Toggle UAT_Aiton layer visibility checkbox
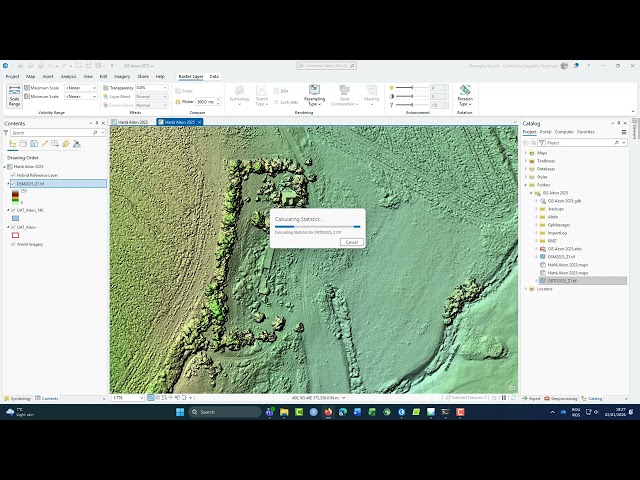Viewport: 640px width, 480px height. [13, 227]
